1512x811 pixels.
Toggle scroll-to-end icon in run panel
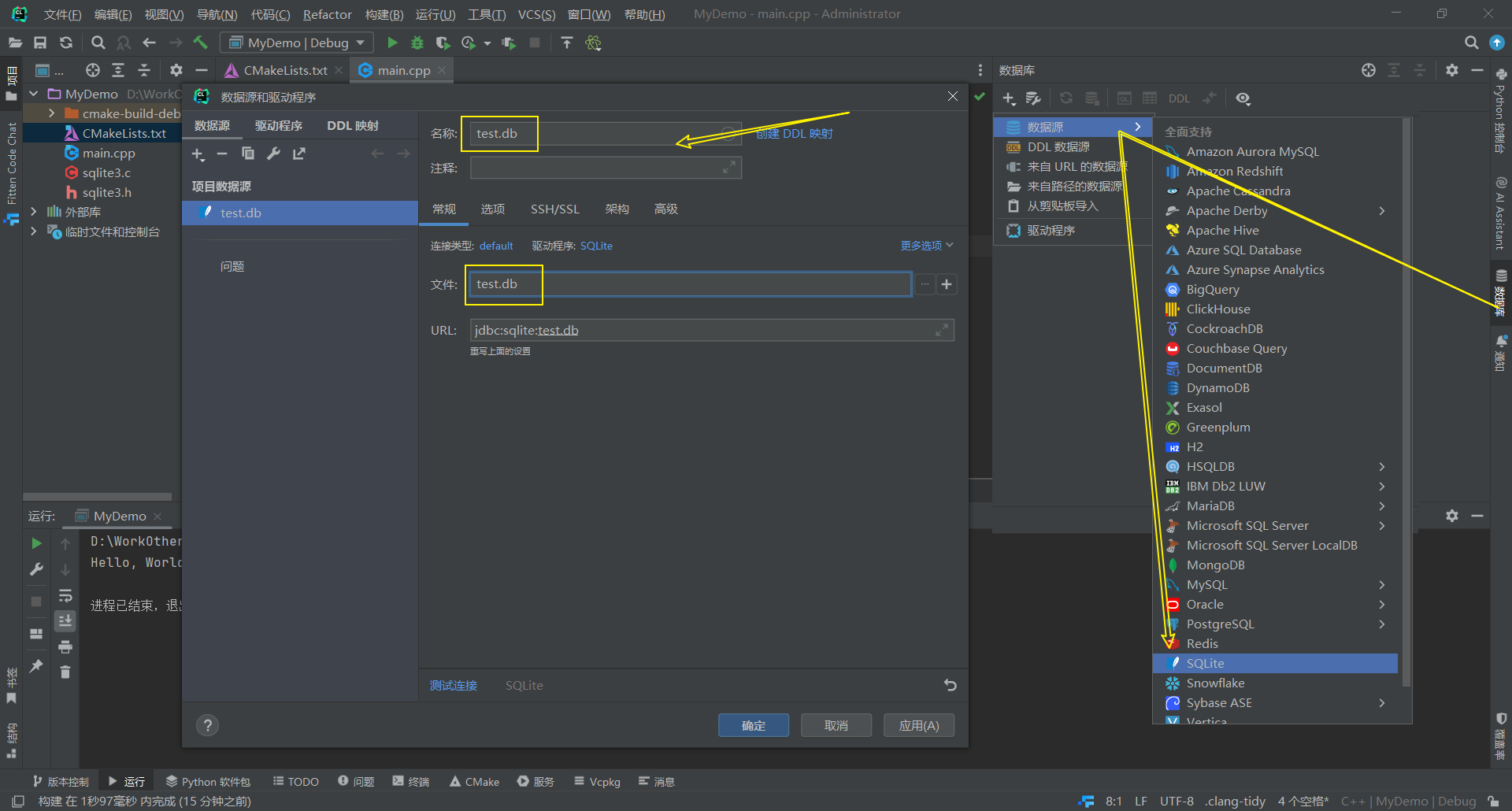click(65, 620)
